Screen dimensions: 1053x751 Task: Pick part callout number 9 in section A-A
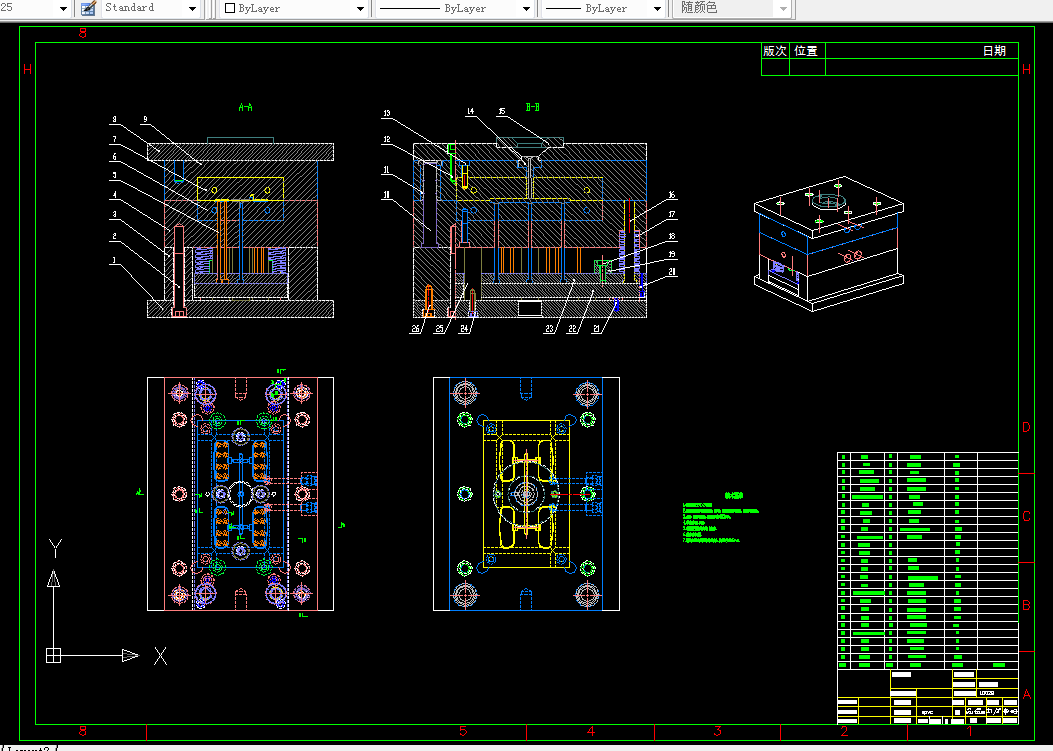(145, 120)
